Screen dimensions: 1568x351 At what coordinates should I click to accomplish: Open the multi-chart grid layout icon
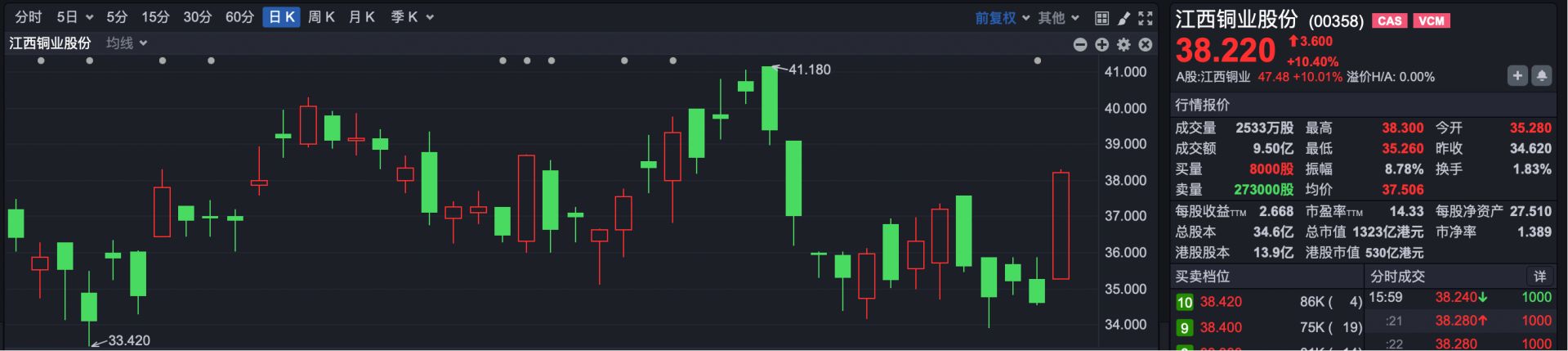[1101, 18]
